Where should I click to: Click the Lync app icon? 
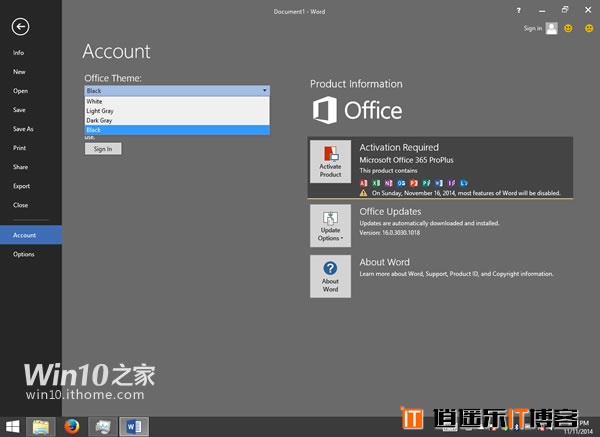pos(464,183)
